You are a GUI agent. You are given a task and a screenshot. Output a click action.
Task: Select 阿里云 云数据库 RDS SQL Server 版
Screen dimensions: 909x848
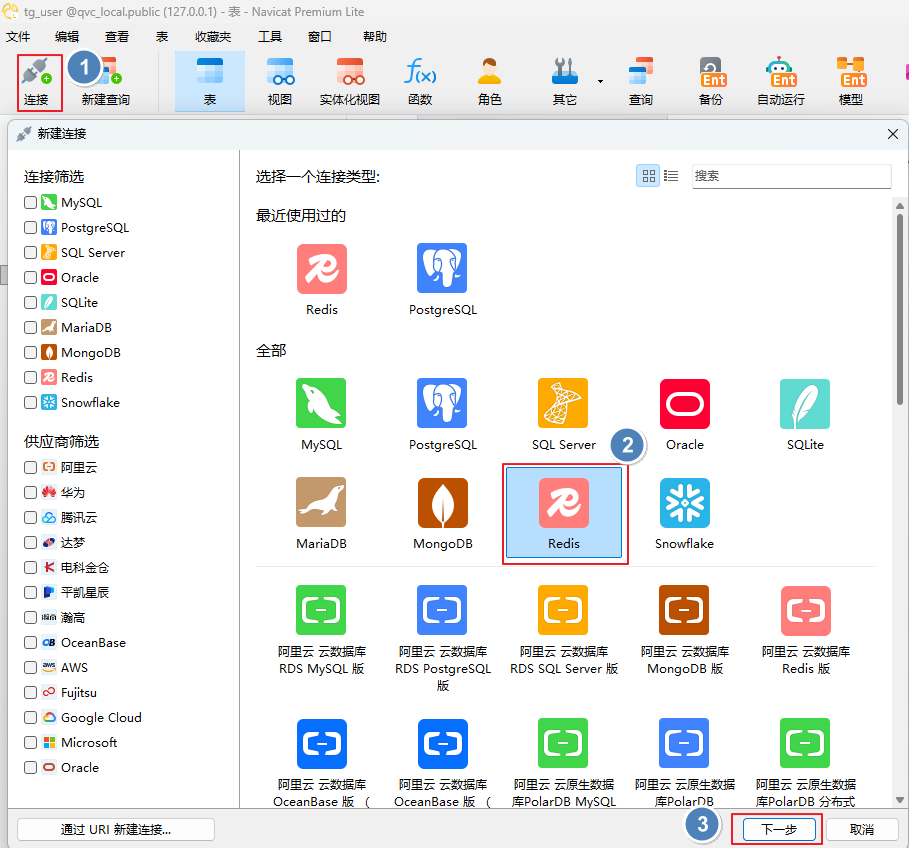[563, 631]
